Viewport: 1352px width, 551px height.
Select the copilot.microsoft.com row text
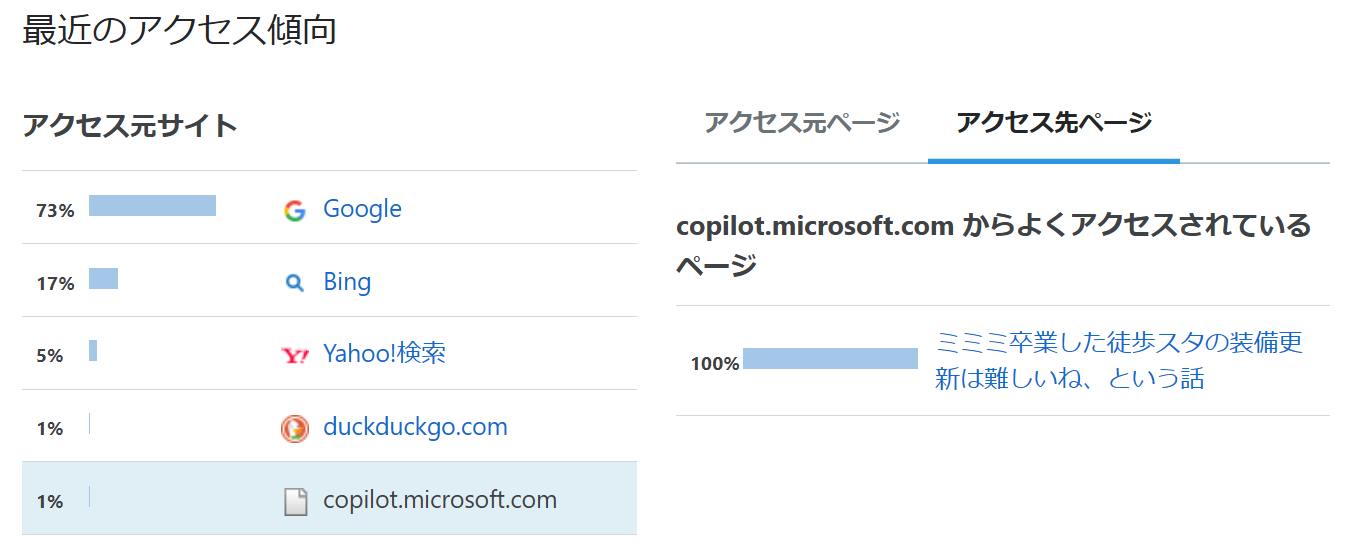tap(440, 500)
